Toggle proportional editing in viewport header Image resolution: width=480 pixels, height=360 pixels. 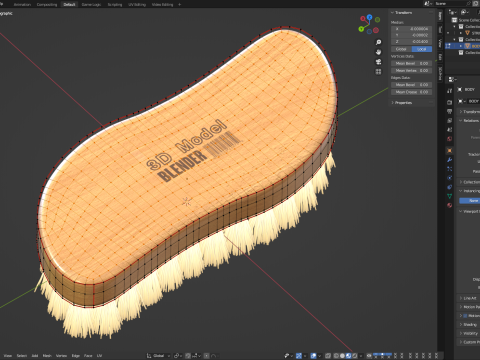[x=207, y=356]
